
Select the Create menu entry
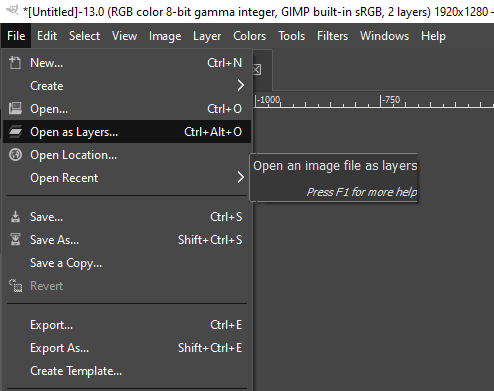point(127,86)
